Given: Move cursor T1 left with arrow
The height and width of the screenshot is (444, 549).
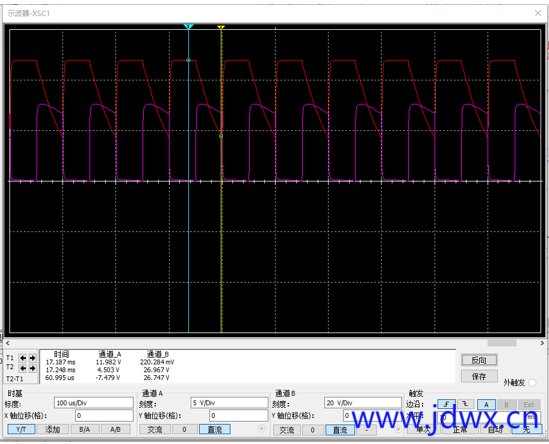Looking at the screenshot, I should [23, 358].
